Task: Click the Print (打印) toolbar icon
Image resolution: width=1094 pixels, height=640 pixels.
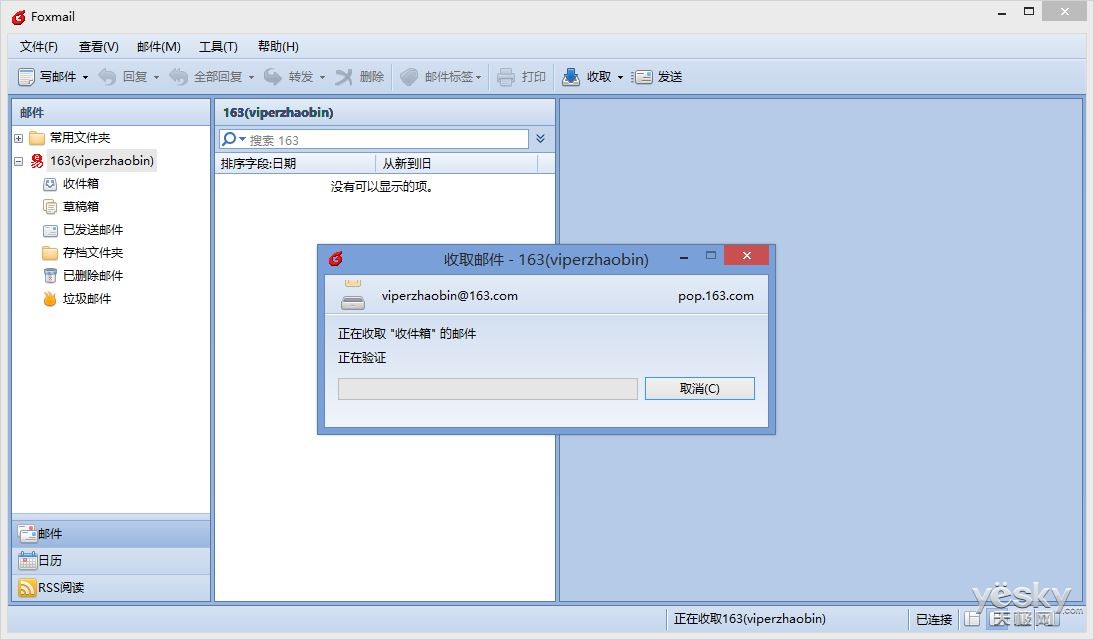Action: pyautogui.click(x=506, y=77)
